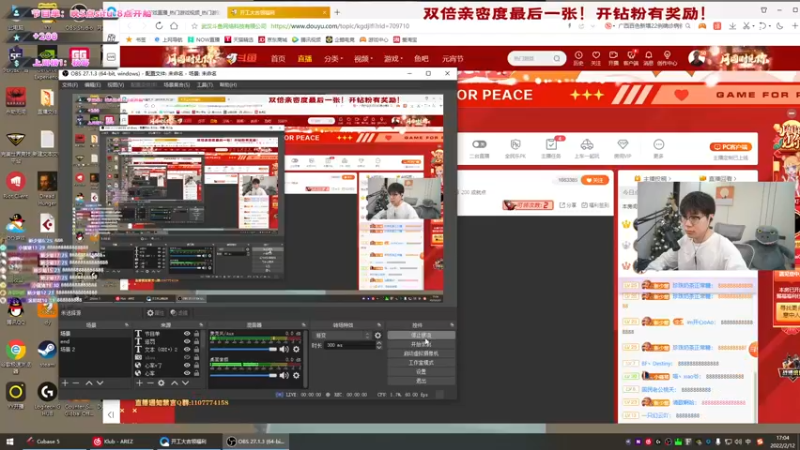The height and width of the screenshot is (450, 800).
Task: Add a new source with the plus icon in OBS Sources panel
Action: click(x=139, y=383)
